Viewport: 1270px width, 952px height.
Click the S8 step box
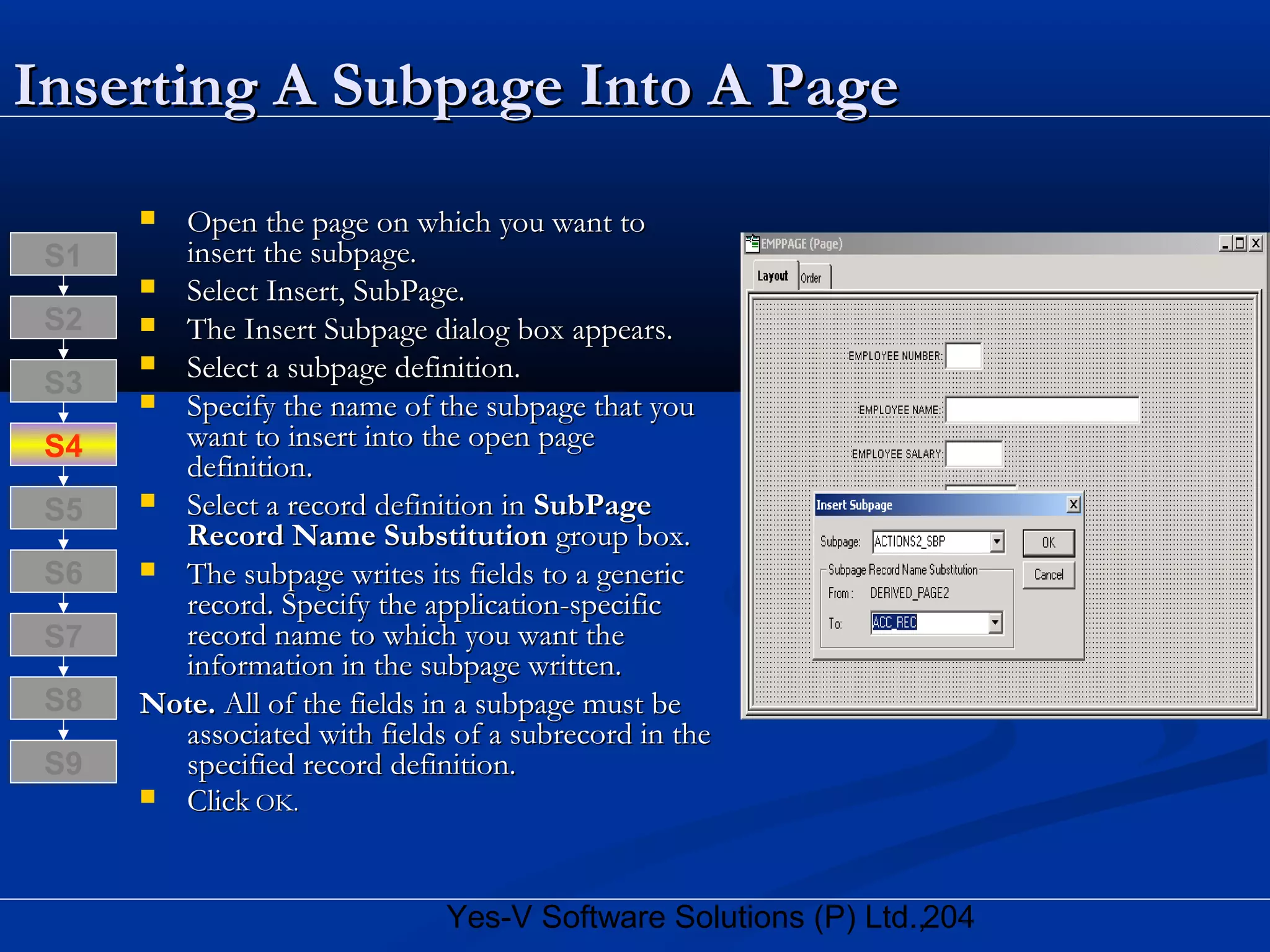pos(63,699)
